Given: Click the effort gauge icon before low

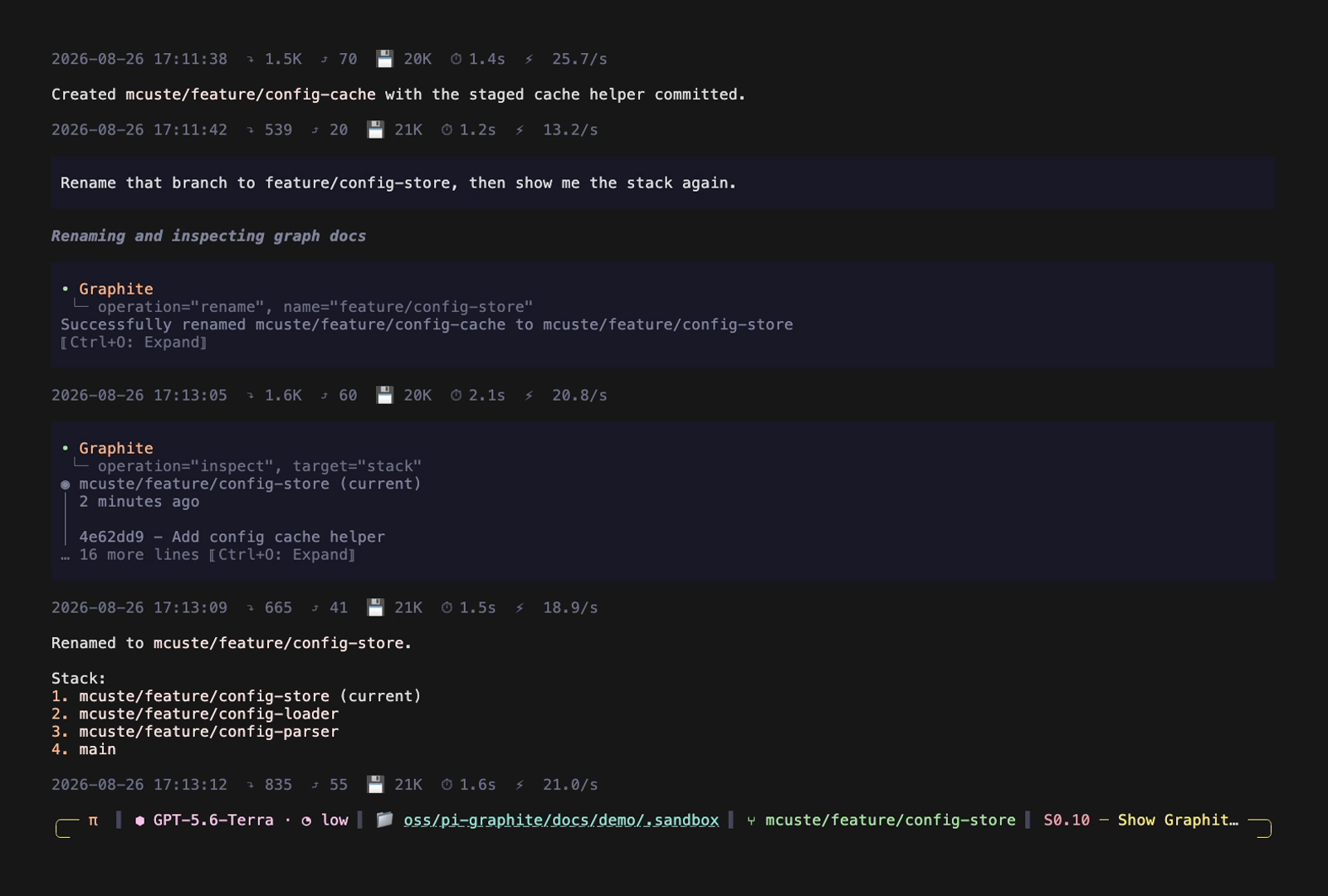Looking at the screenshot, I should pyautogui.click(x=306, y=821).
